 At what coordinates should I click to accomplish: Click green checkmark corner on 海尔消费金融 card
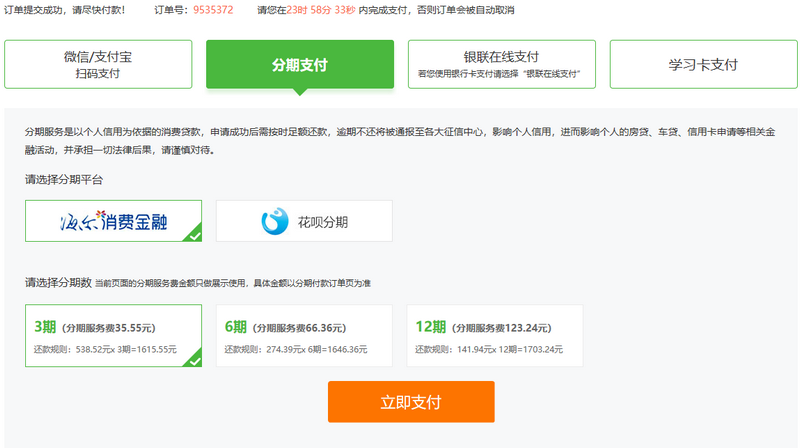click(x=194, y=235)
